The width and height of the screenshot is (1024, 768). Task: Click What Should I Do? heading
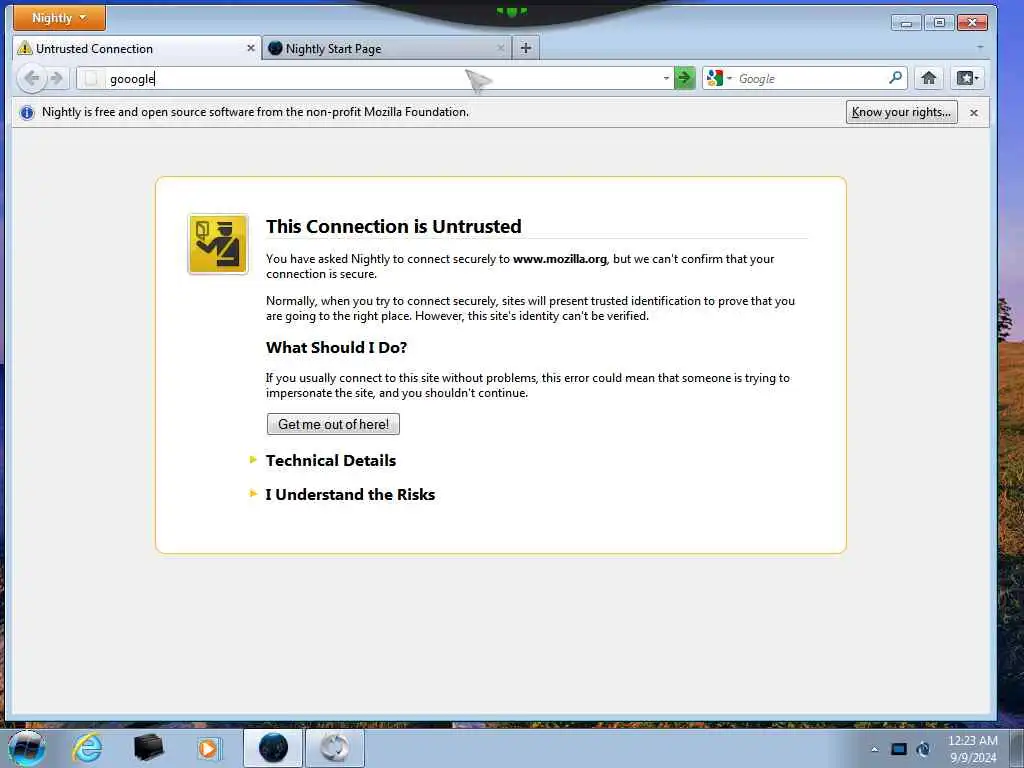click(x=336, y=347)
